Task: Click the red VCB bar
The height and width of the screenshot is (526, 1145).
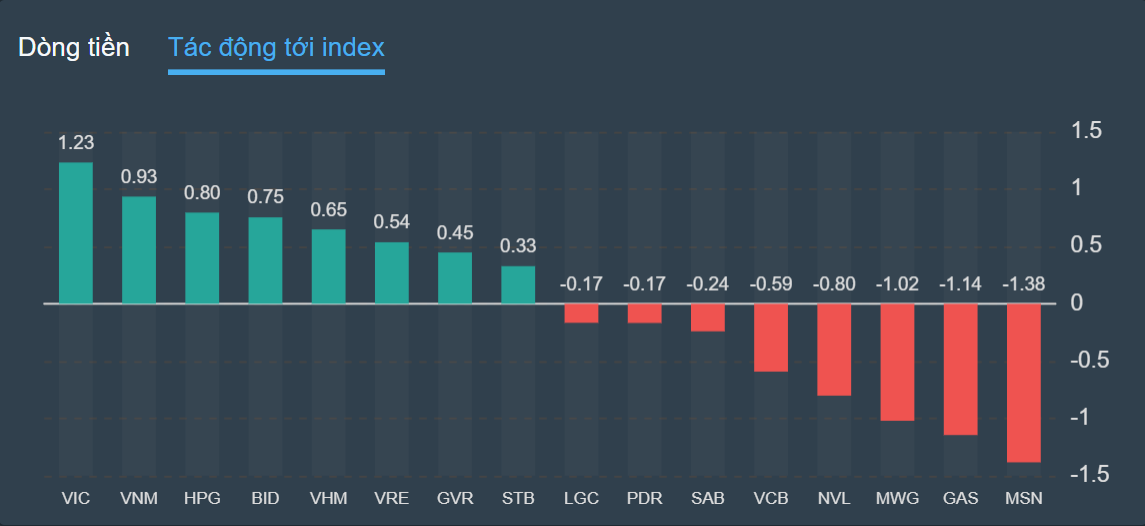Action: click(x=771, y=337)
